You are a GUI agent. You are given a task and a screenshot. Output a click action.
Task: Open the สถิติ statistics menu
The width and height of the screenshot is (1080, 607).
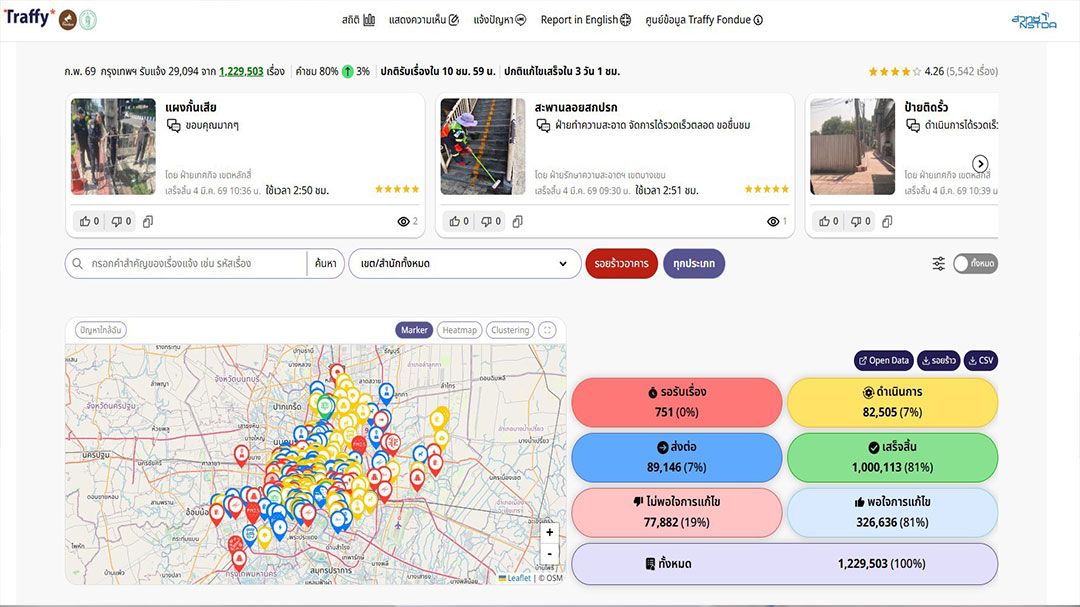[358, 20]
